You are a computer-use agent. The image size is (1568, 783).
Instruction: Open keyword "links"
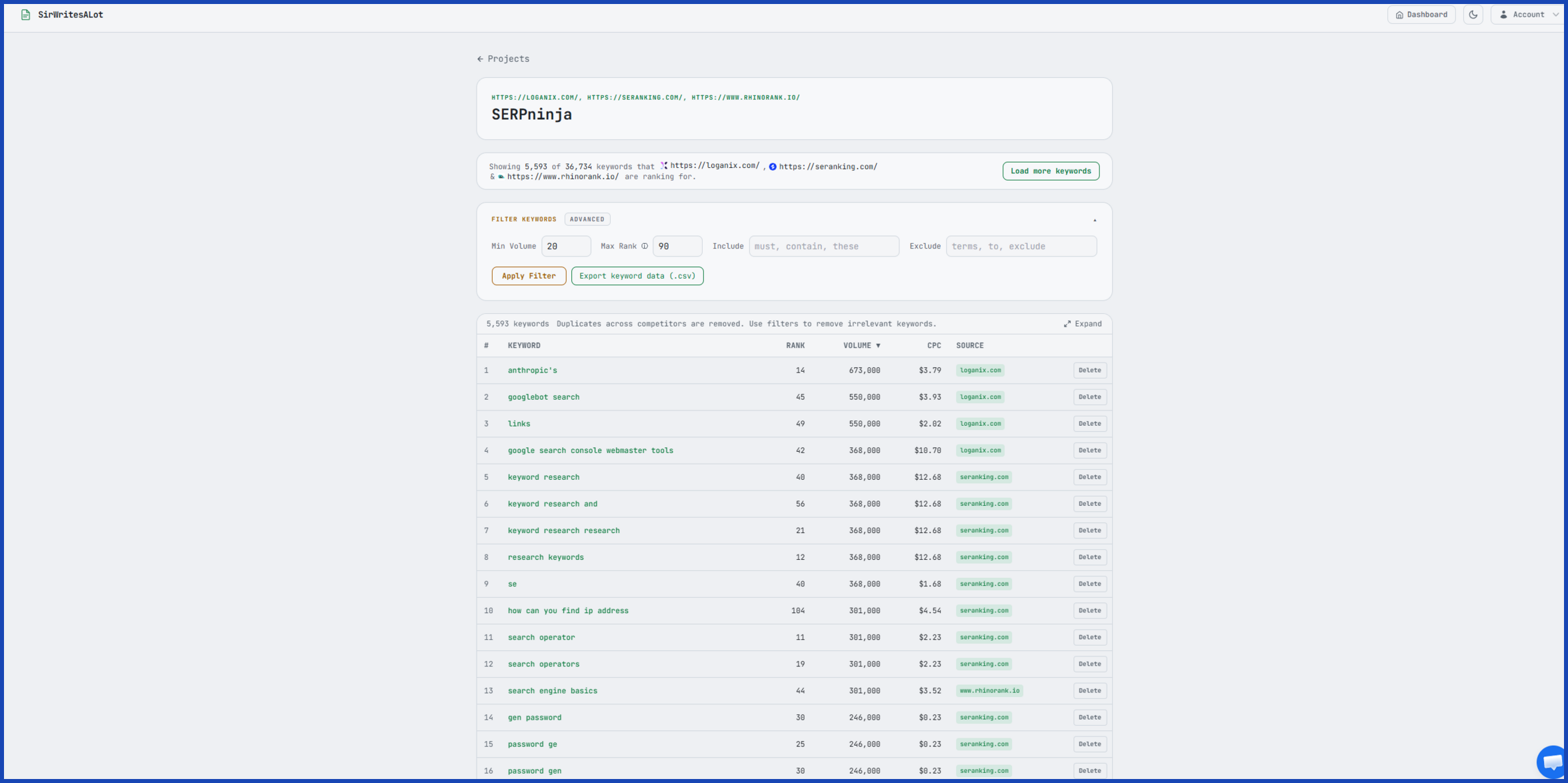(519, 424)
